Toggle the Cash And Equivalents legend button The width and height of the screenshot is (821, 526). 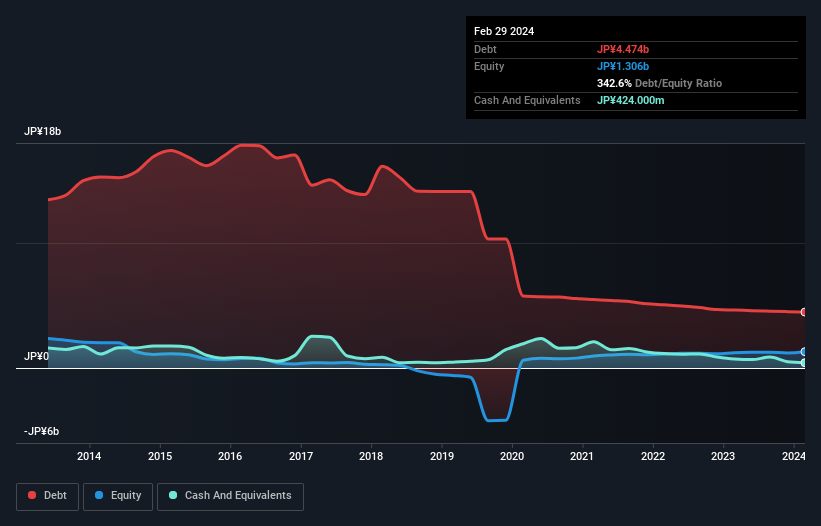[230, 496]
